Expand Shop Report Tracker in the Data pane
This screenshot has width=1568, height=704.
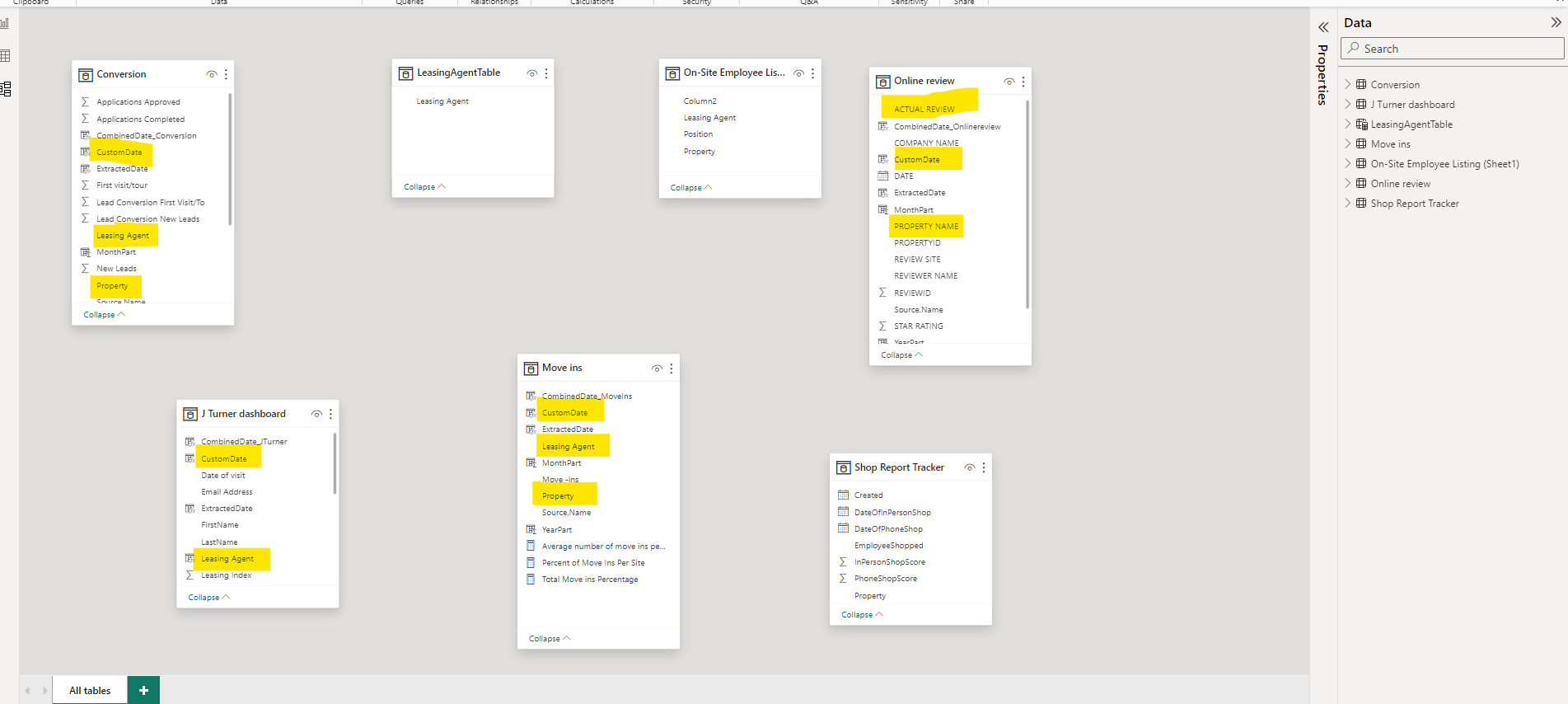click(1348, 203)
